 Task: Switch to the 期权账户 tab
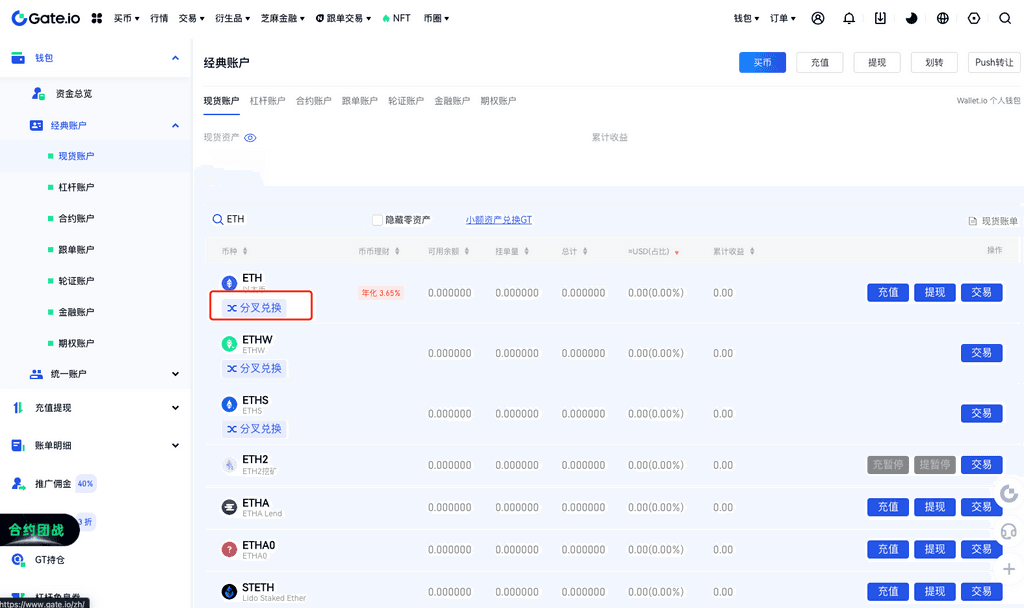(498, 101)
